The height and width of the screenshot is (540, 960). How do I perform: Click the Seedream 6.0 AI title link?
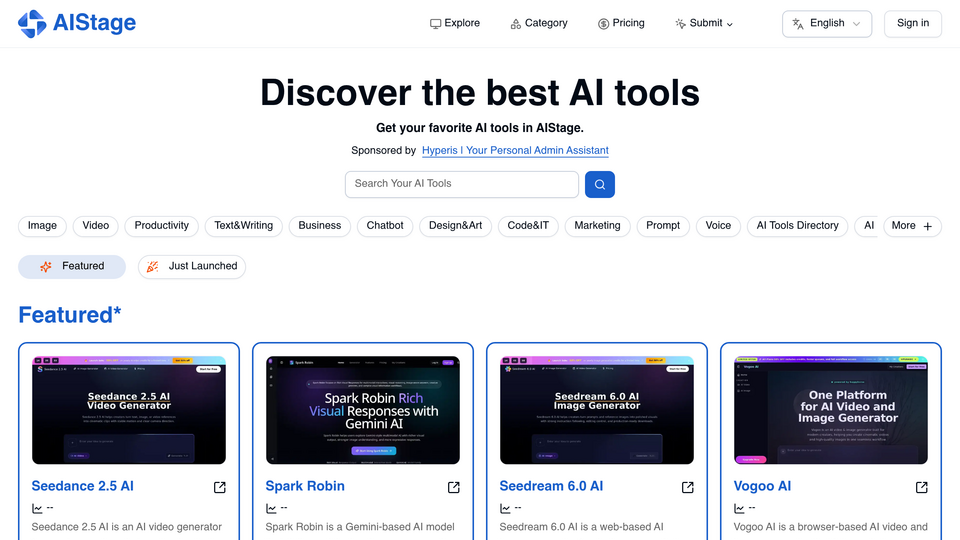tap(551, 486)
